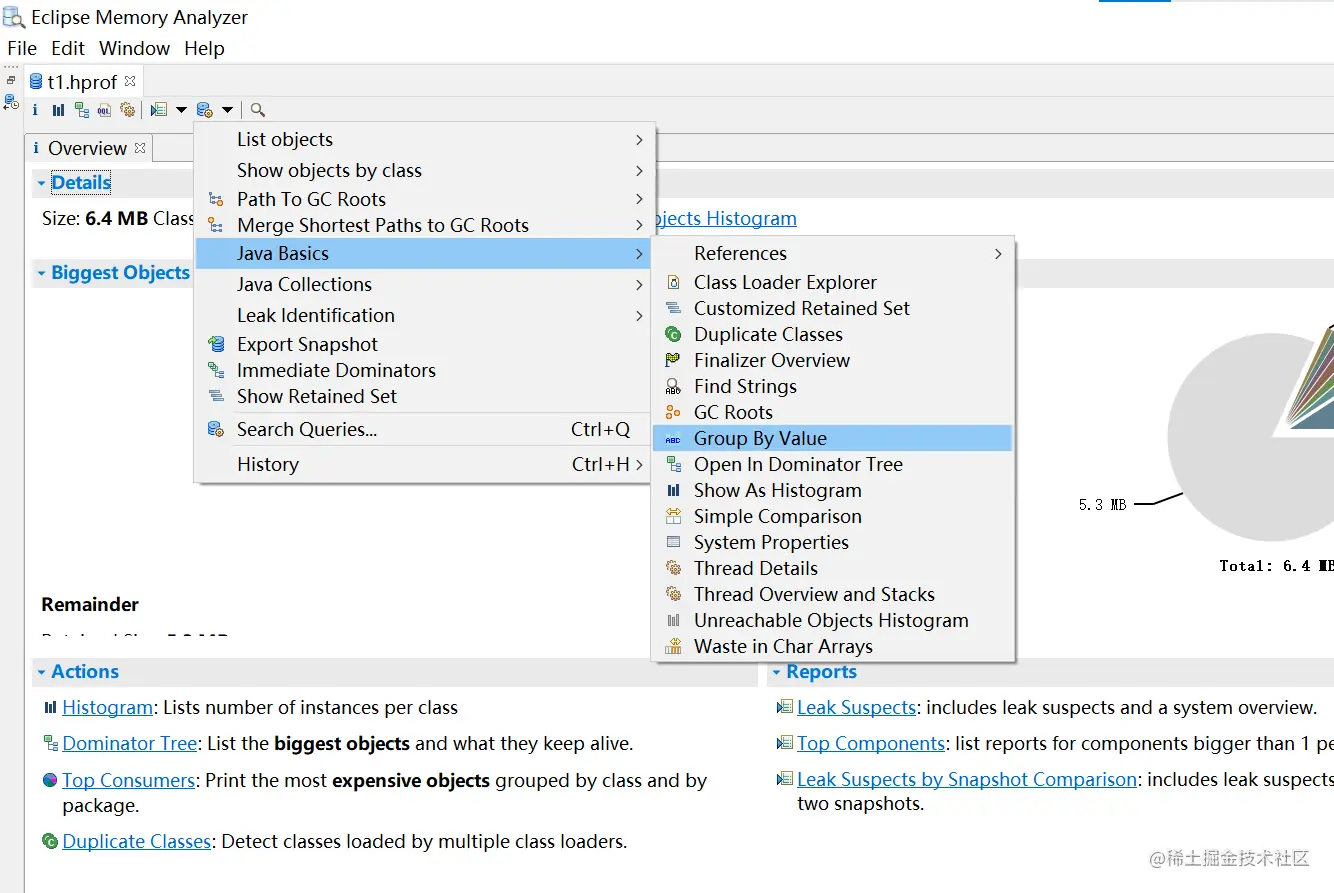Select Thread Details in the submenu

[x=833, y=569]
